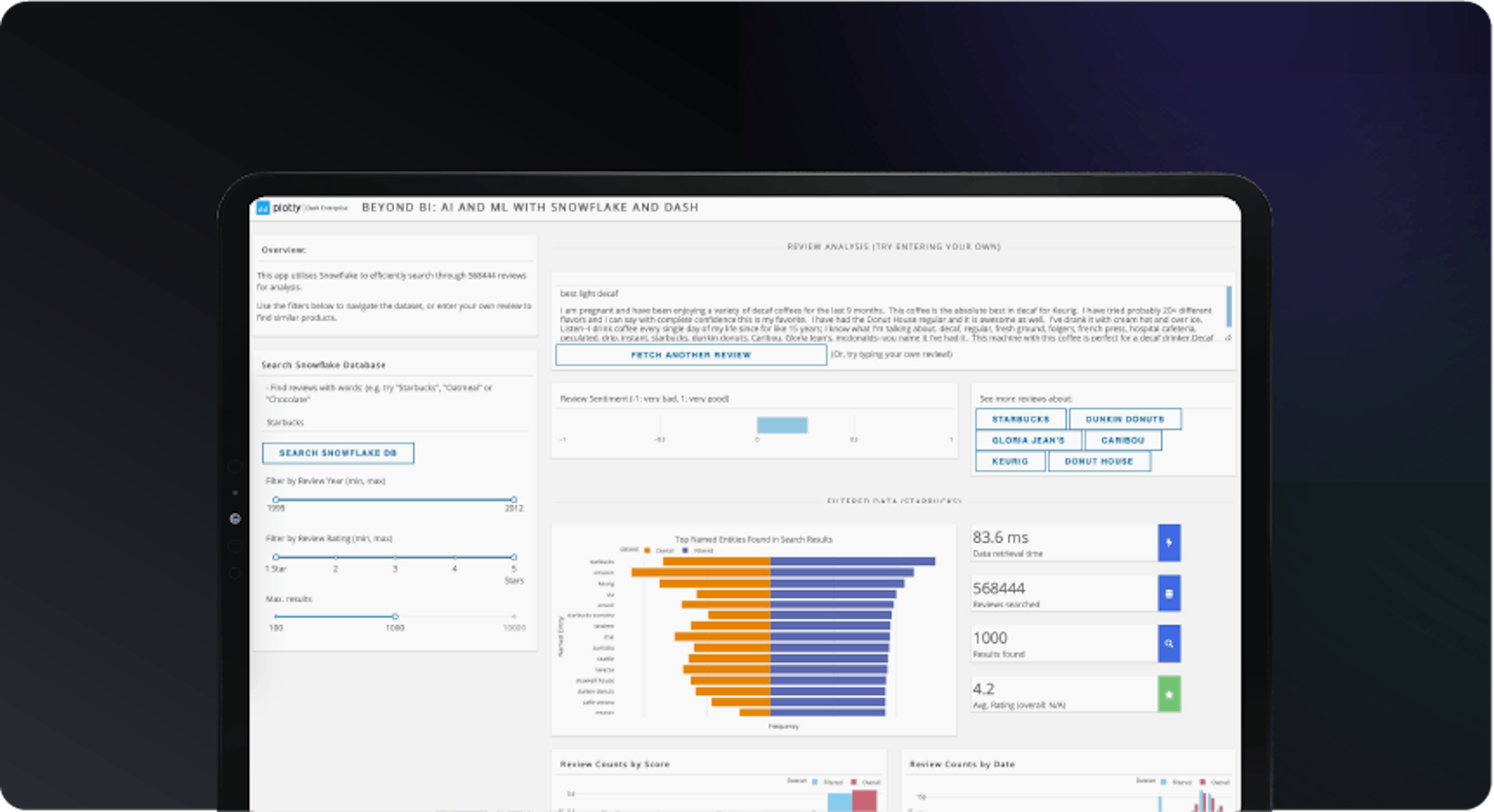Click the tablet side button icon
This screenshot has width=1494, height=812.
tap(235, 519)
